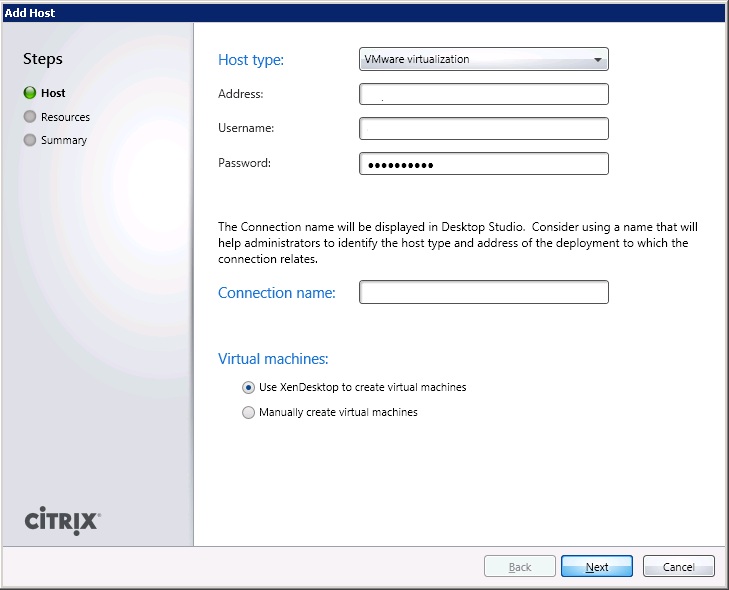The image size is (729, 590).
Task: Click the Add Host title bar
Action: (x=364, y=13)
